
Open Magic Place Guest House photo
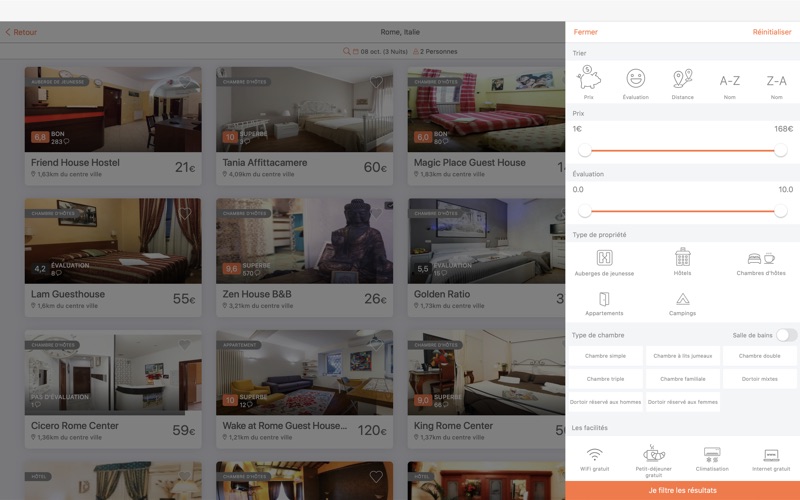486,109
